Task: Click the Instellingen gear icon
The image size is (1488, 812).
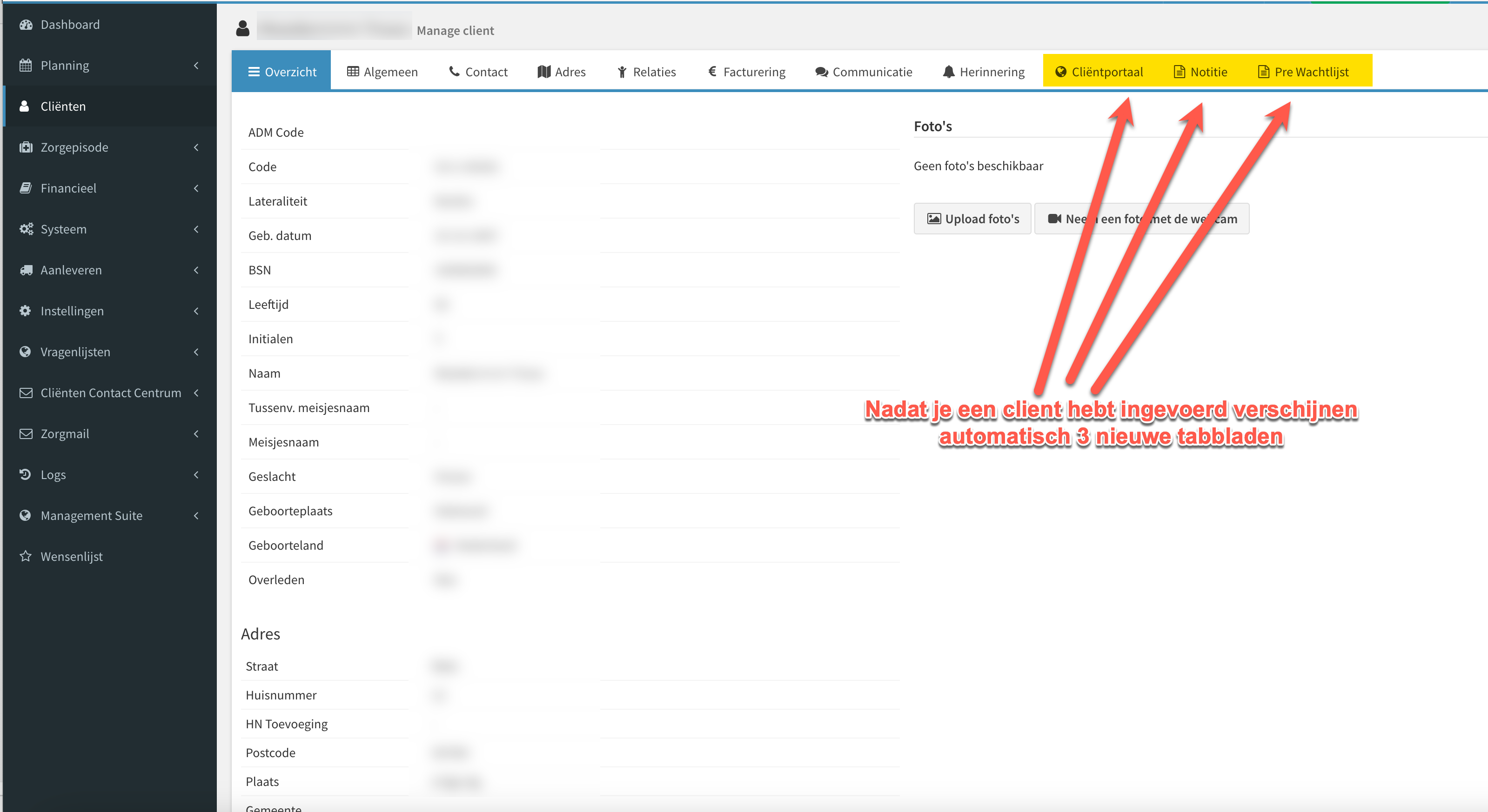Action: click(x=25, y=311)
